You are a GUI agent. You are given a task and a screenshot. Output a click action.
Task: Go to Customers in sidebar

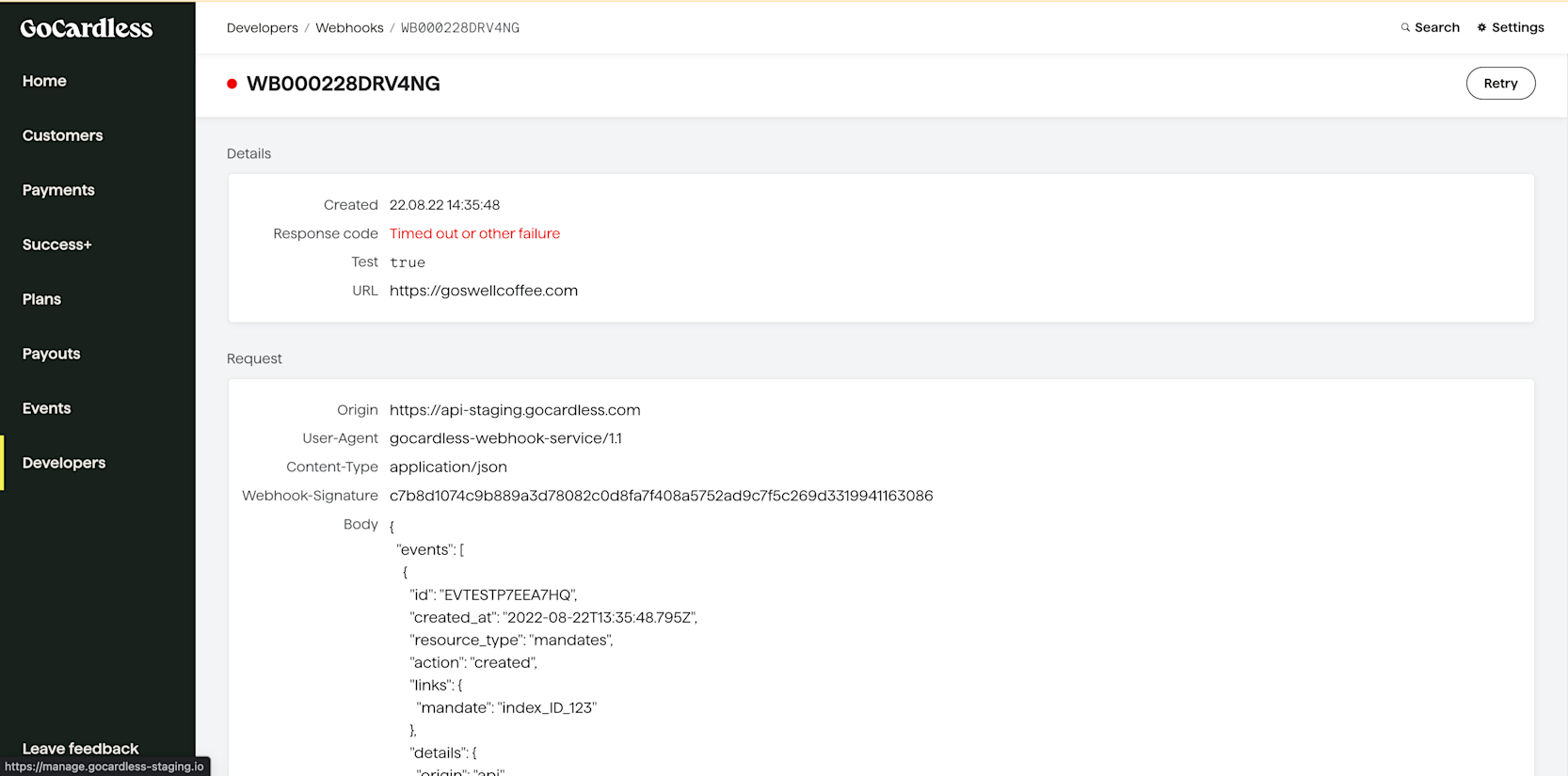tap(62, 135)
